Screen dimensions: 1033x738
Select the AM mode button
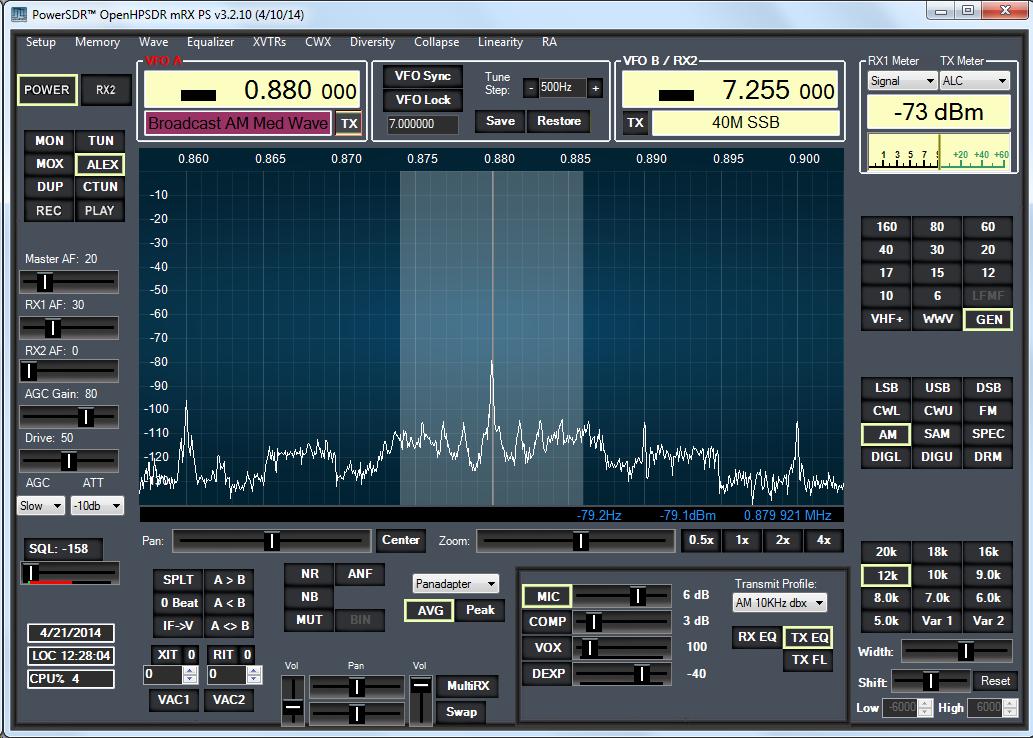pyautogui.click(x=886, y=434)
